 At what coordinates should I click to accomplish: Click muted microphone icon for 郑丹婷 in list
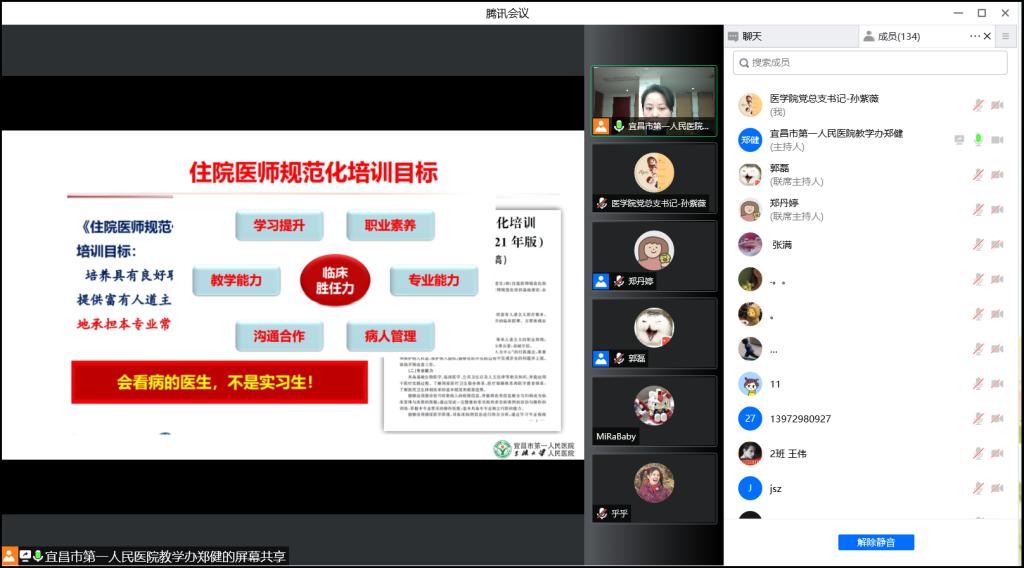[x=978, y=210]
